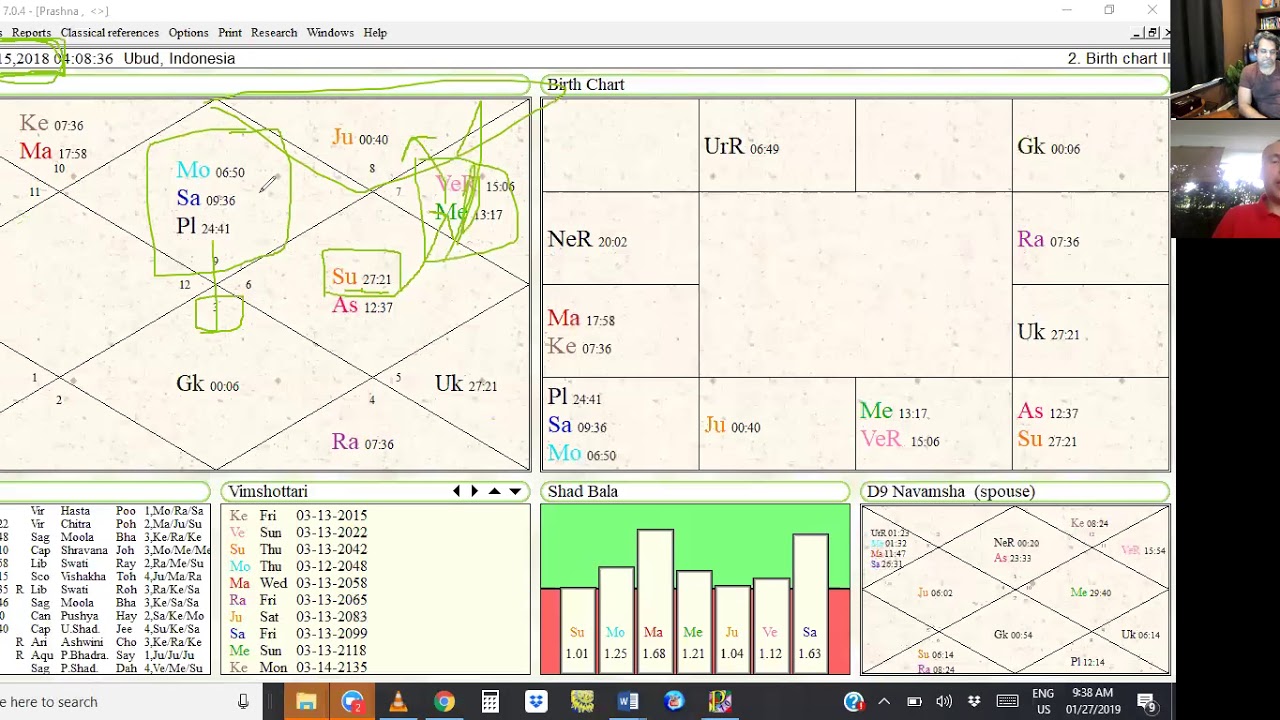Click the 2. Birth chart II header
Image resolution: width=1280 pixels, height=720 pixels.
1118,59
